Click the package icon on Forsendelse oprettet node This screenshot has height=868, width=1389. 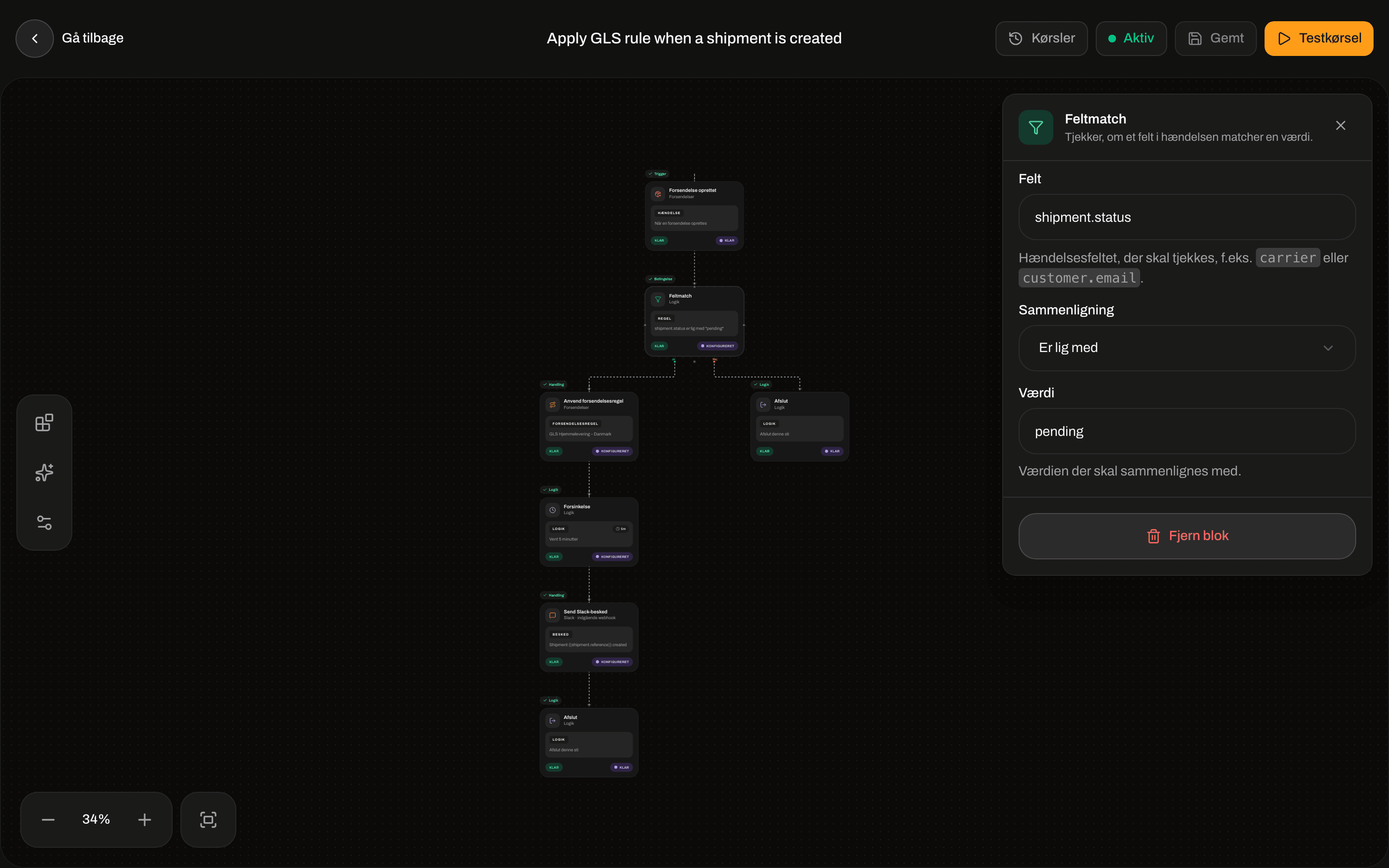658,194
